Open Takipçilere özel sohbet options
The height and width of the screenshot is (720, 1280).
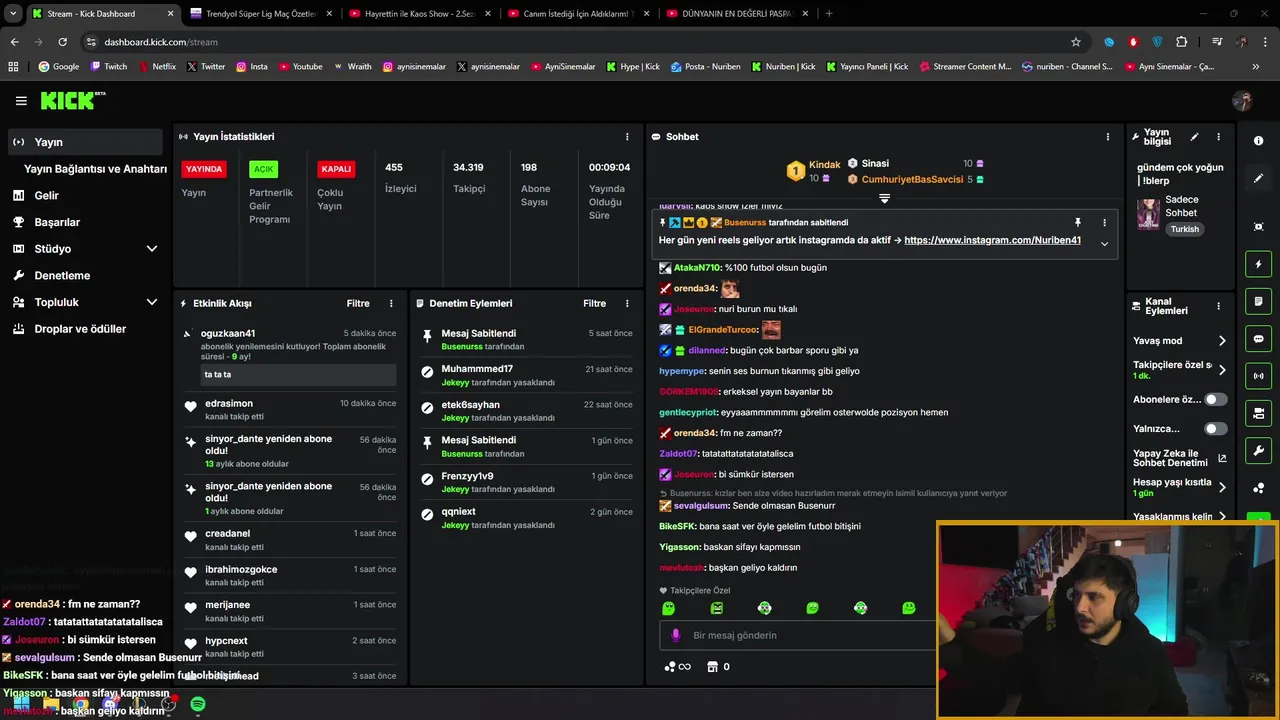tap(1222, 370)
